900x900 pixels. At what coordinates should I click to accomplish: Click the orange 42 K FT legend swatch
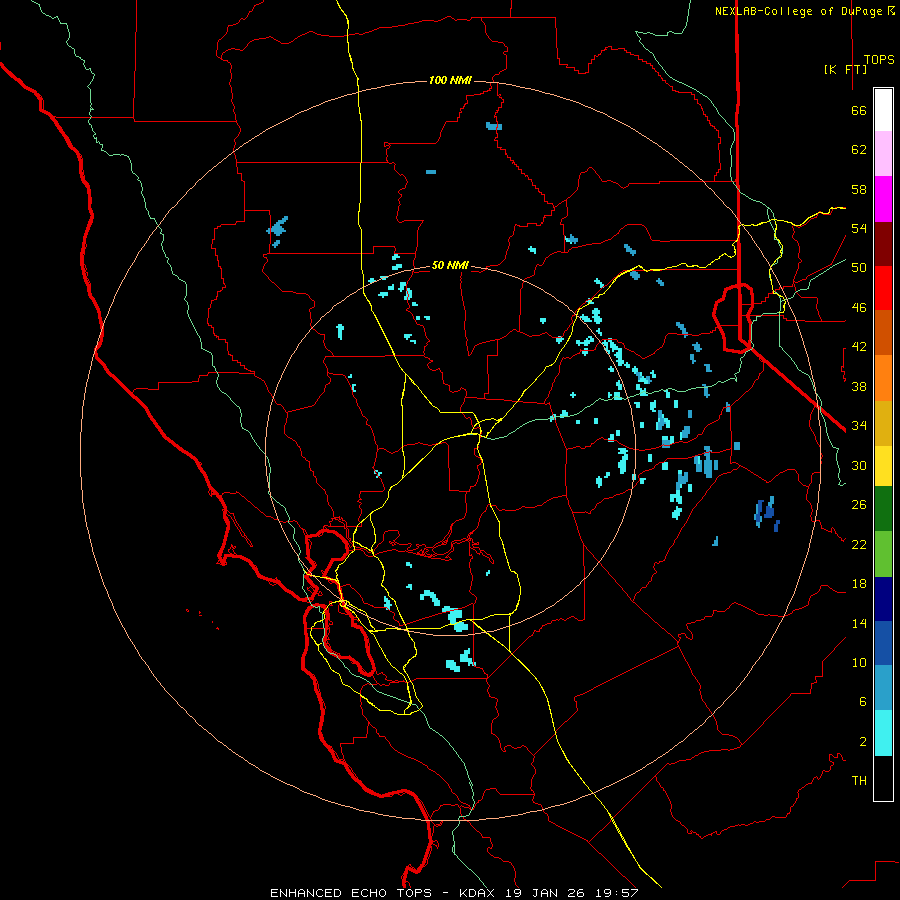point(883,377)
